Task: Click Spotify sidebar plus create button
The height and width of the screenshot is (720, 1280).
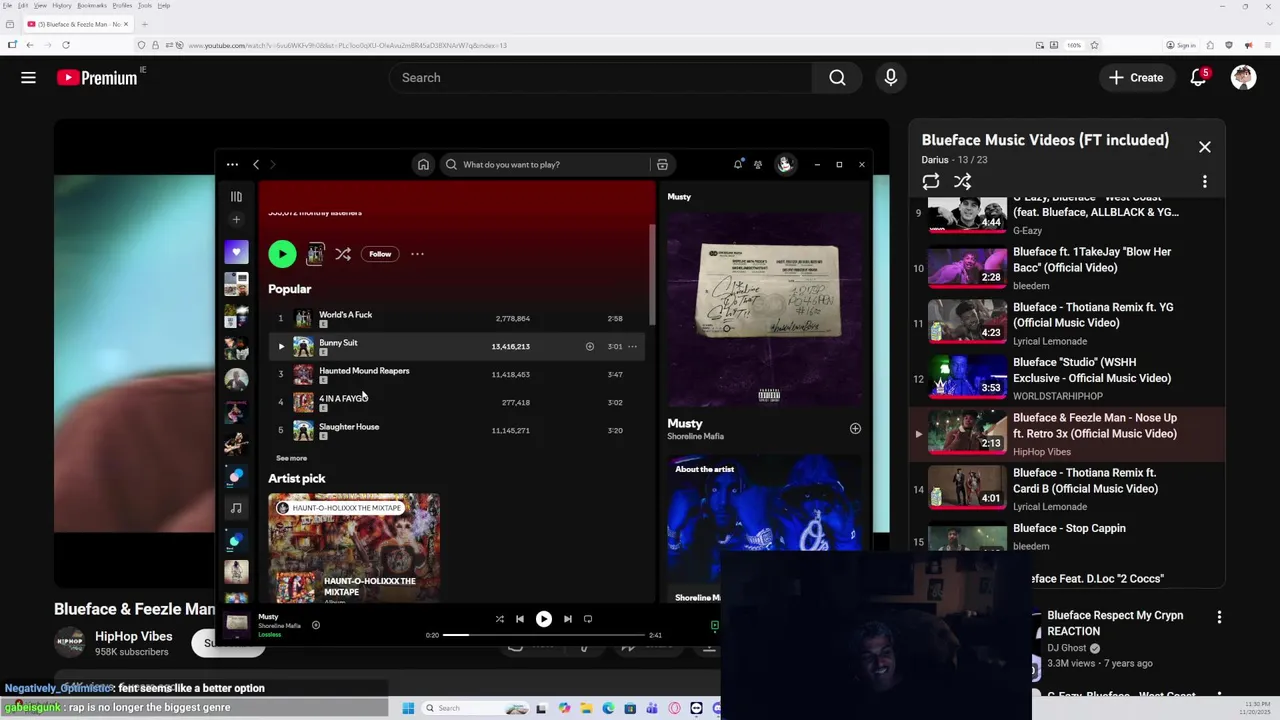Action: pos(236,219)
